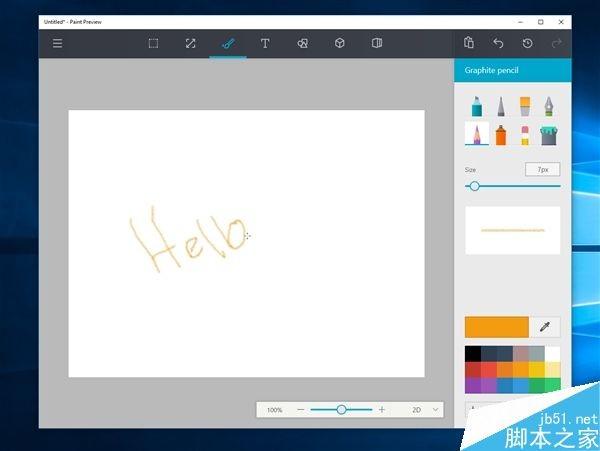Pick the eraser tool
The width and height of the screenshot is (600, 451).
[524, 135]
